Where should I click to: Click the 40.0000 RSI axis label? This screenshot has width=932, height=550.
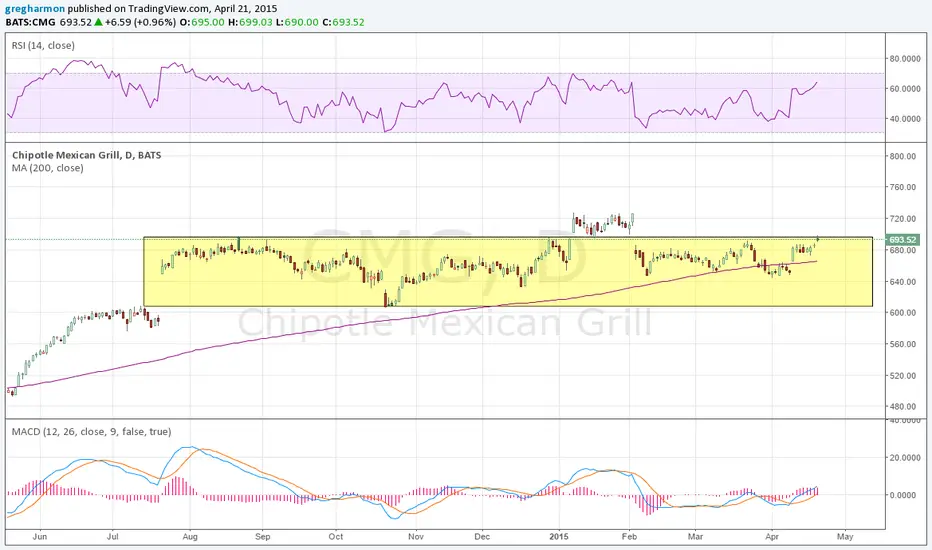905,119
